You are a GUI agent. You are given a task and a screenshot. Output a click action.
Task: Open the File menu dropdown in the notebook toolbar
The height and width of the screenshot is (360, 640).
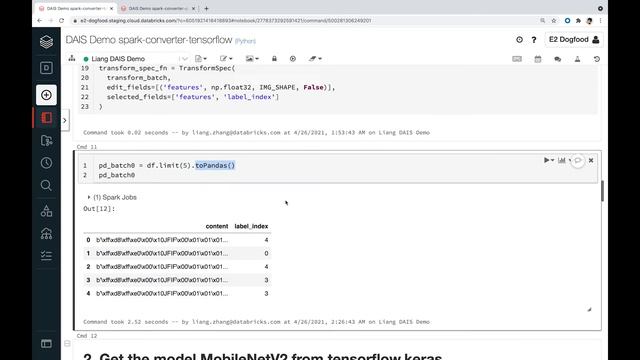pos(201,59)
